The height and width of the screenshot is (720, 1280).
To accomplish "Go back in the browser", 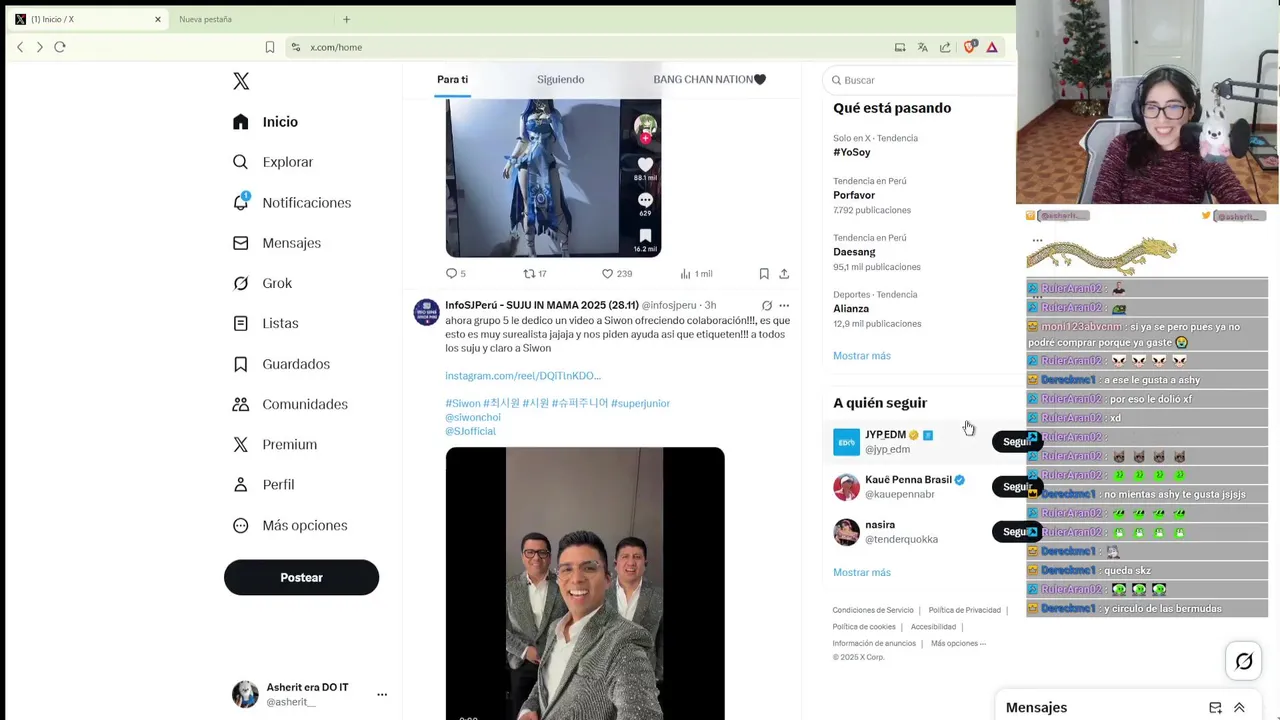I will (20, 47).
